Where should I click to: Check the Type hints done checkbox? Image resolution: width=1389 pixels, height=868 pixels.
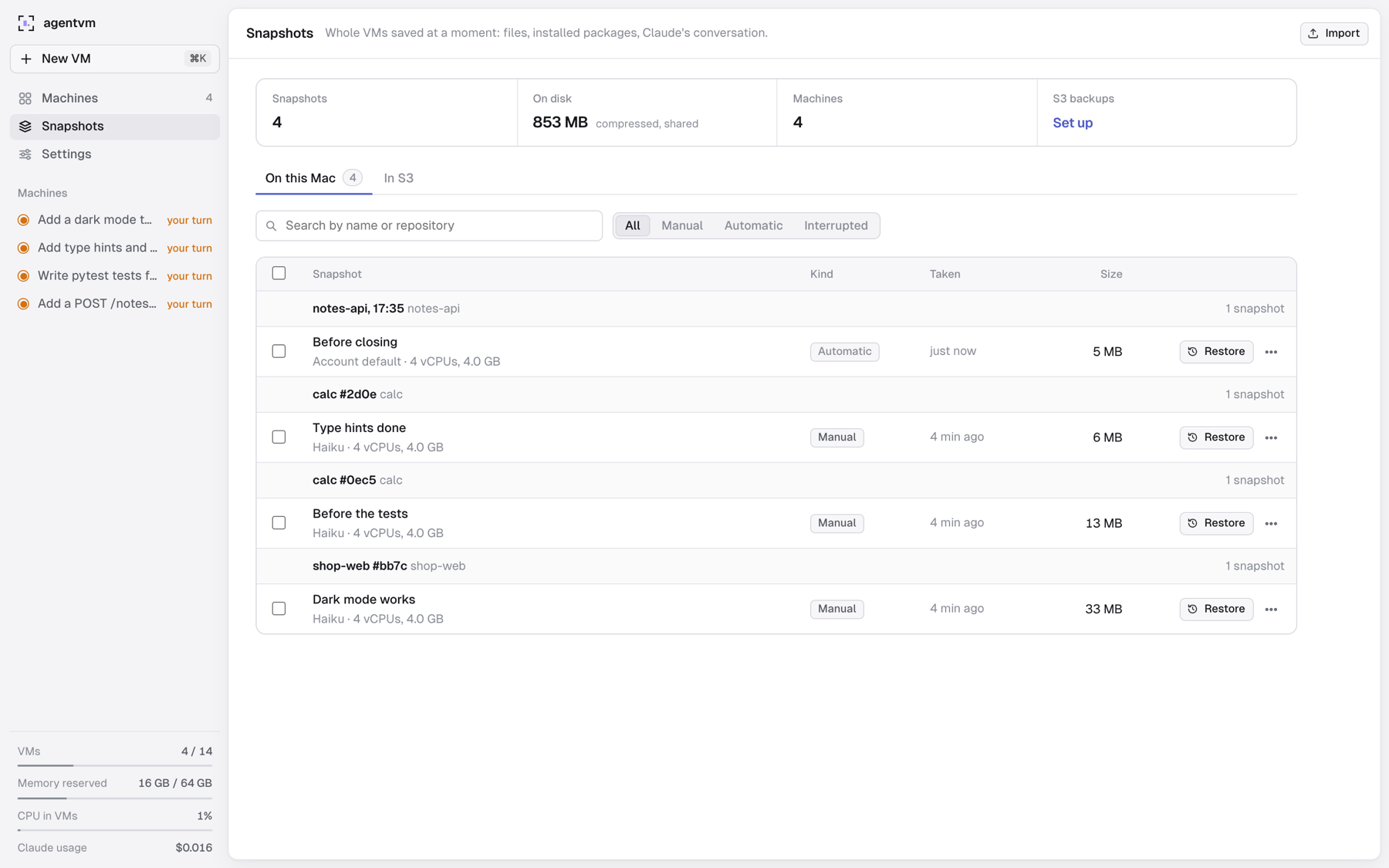click(279, 437)
